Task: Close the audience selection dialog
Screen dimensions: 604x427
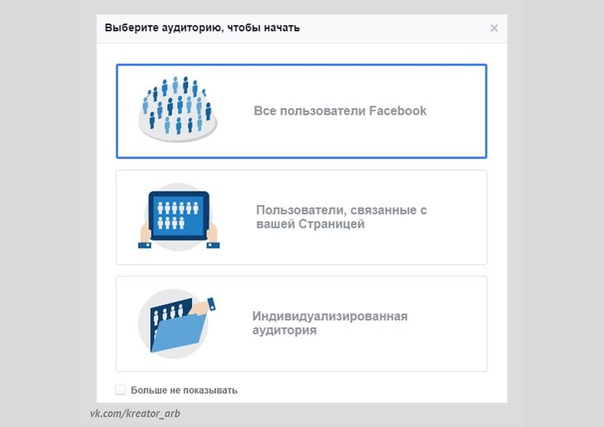Action: [494, 28]
